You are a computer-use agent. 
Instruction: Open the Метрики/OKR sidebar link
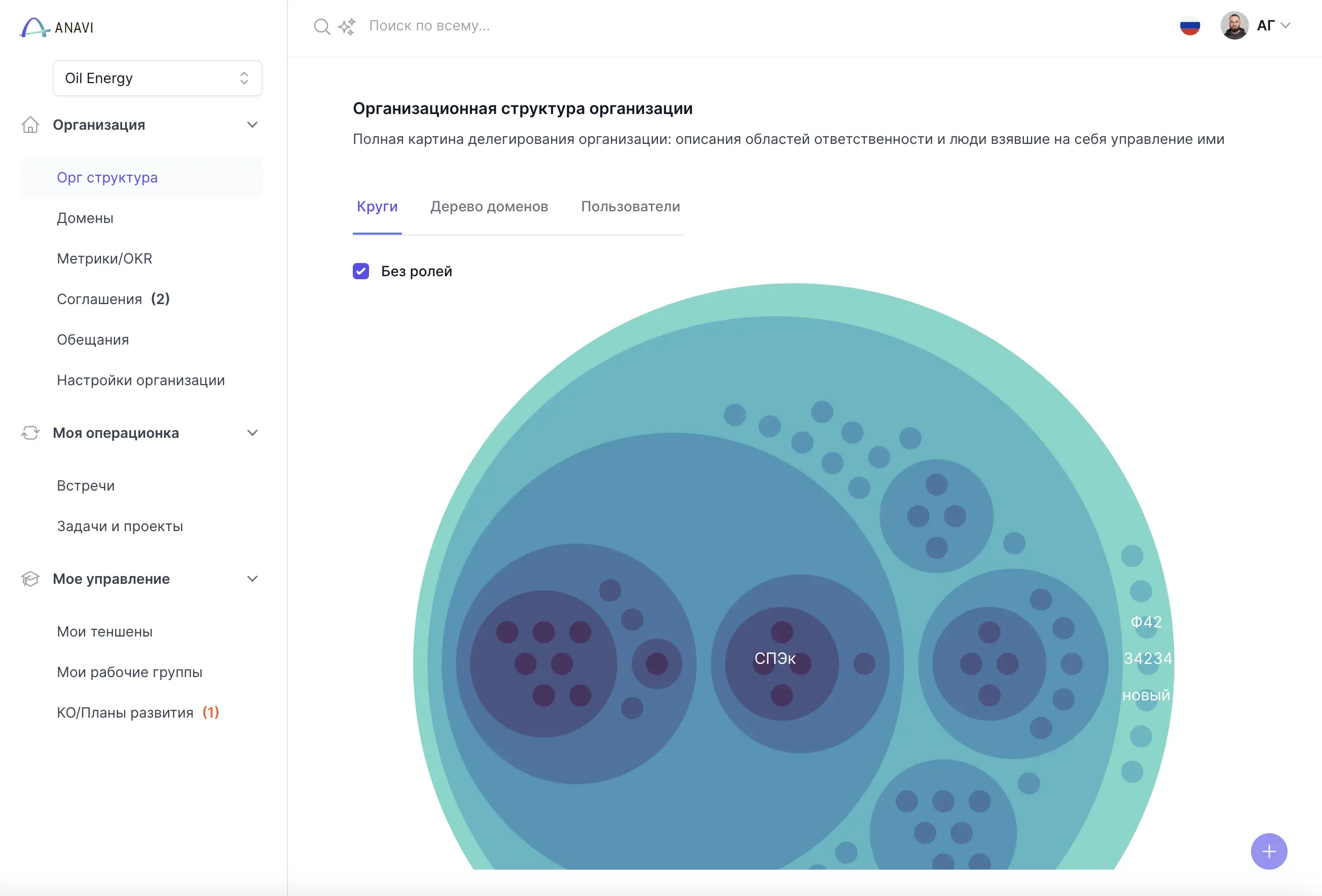104,259
